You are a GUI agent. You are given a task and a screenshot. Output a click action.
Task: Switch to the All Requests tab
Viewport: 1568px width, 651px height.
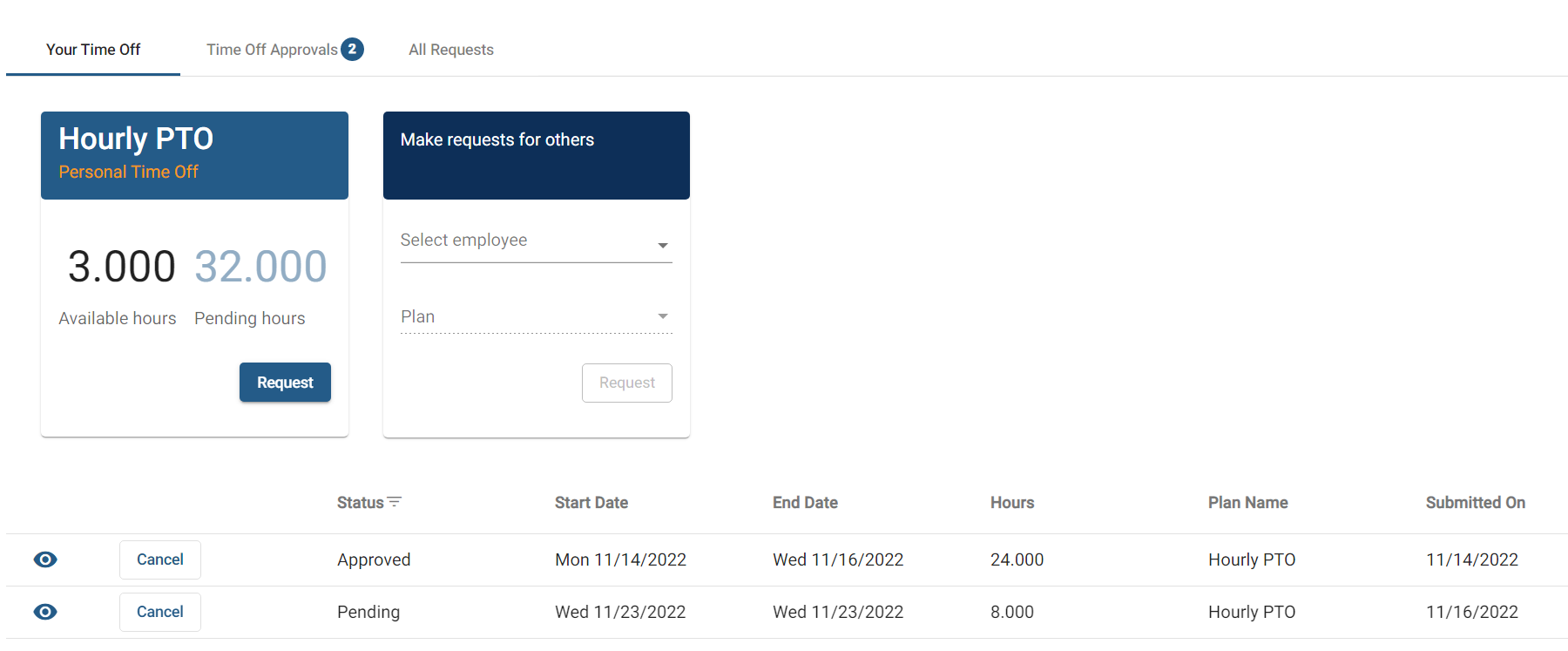click(x=450, y=50)
